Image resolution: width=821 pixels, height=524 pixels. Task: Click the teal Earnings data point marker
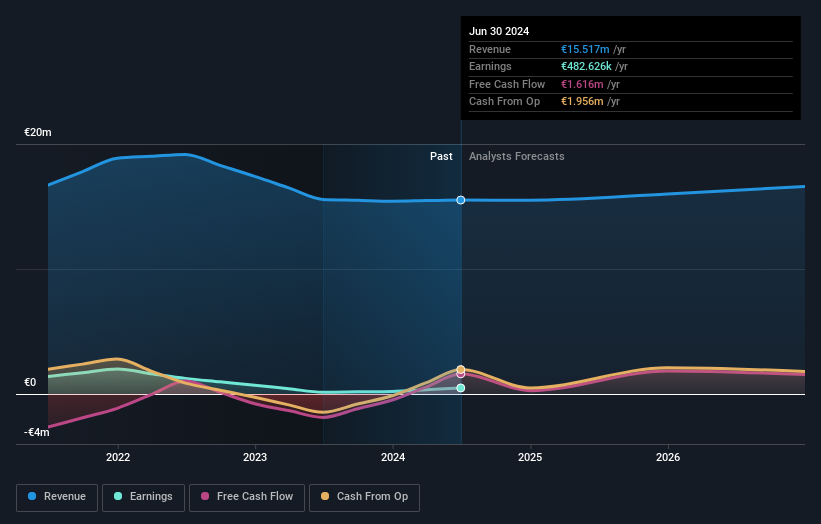point(461,388)
